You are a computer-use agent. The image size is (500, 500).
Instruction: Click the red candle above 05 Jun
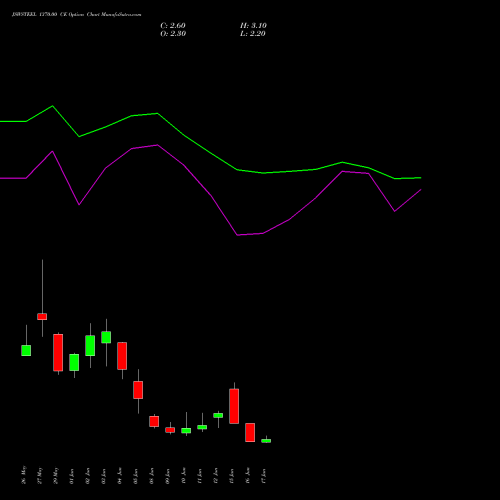tap(138, 390)
